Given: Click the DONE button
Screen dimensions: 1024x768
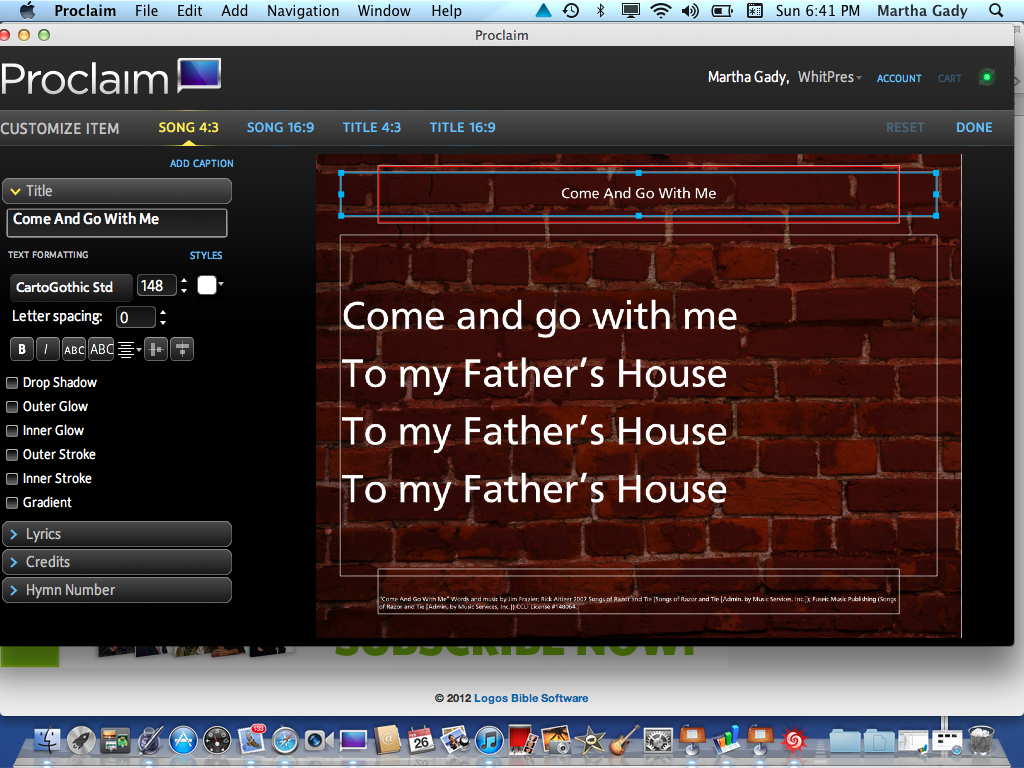Looking at the screenshot, I should pos(974,127).
